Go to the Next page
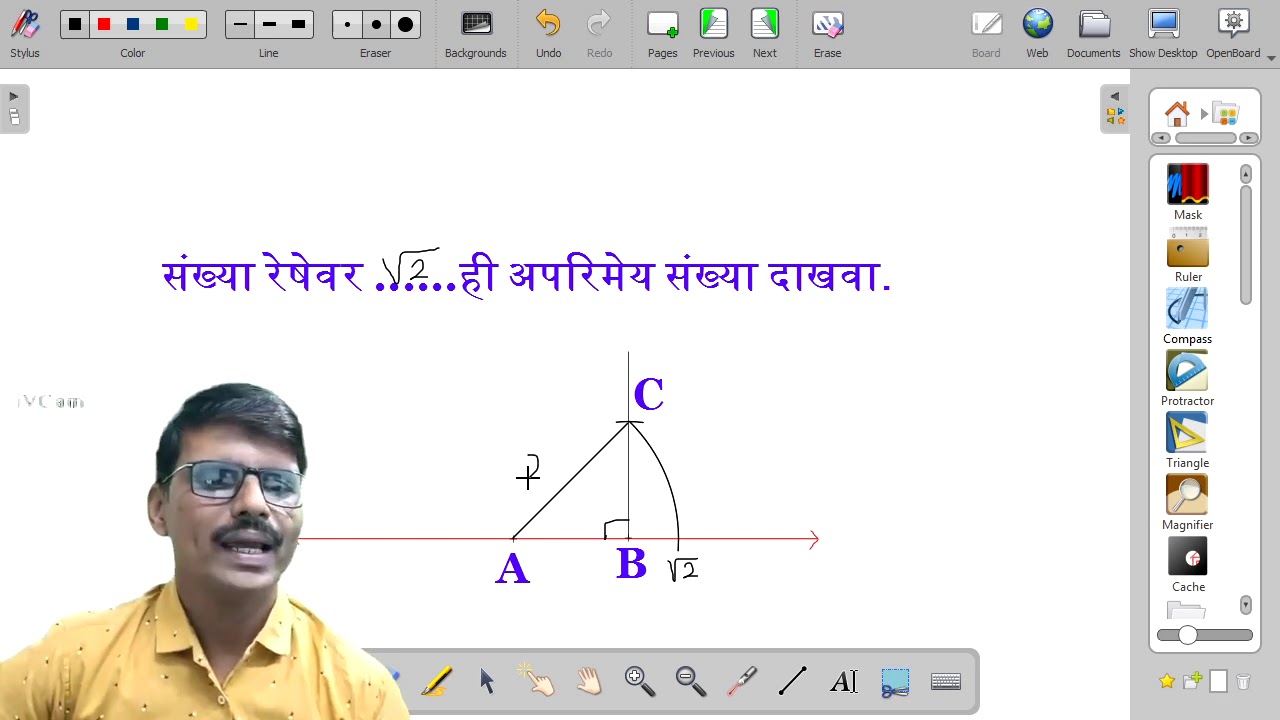This screenshot has width=1280, height=720. (x=765, y=34)
